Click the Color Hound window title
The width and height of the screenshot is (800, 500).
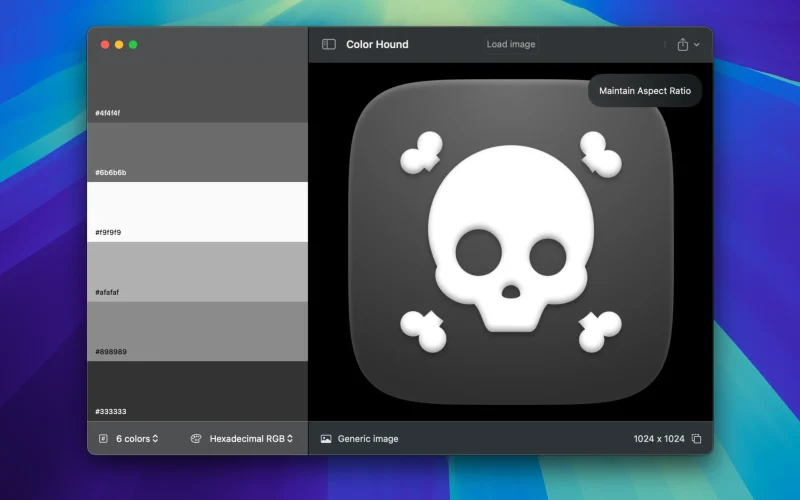(377, 44)
